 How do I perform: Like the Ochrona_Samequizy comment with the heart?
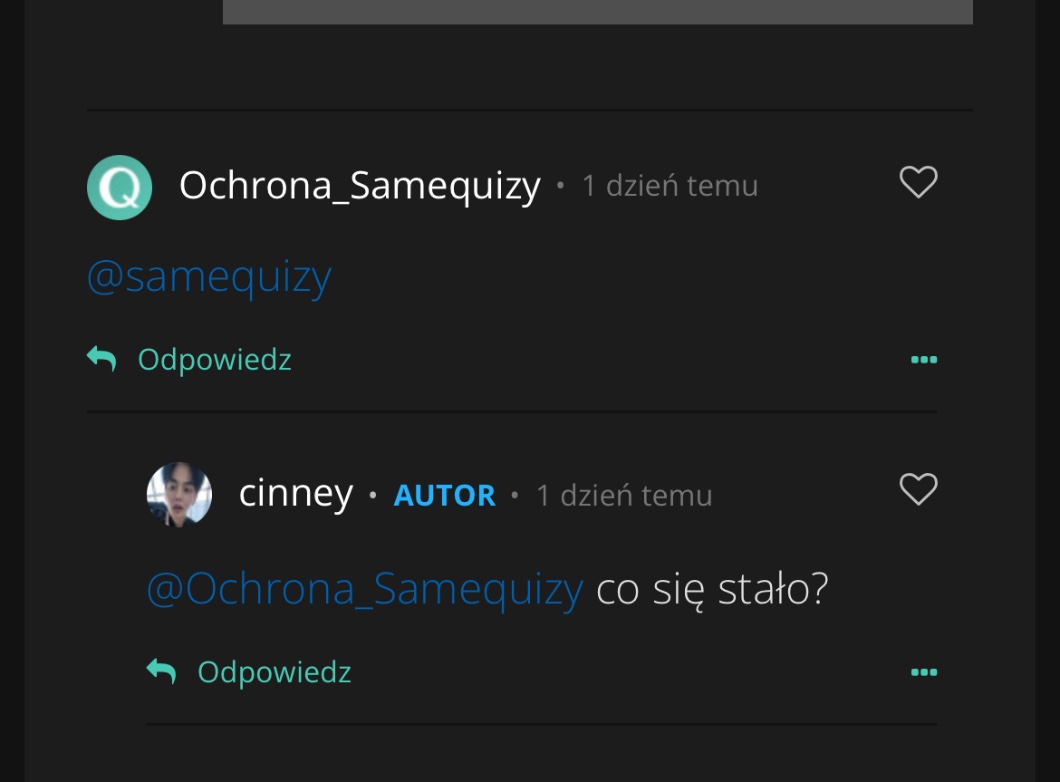[918, 182]
